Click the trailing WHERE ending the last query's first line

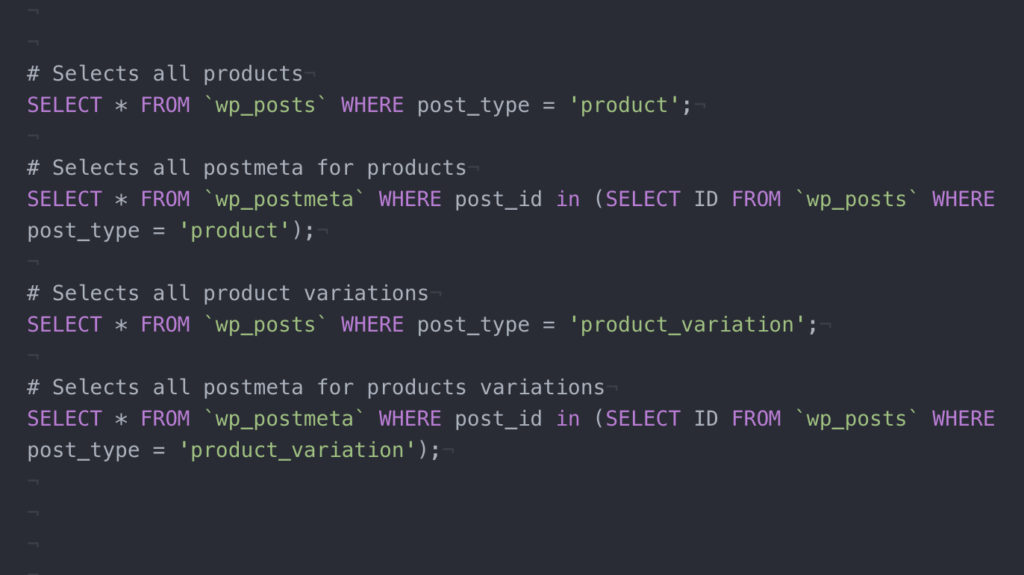[x=963, y=419]
